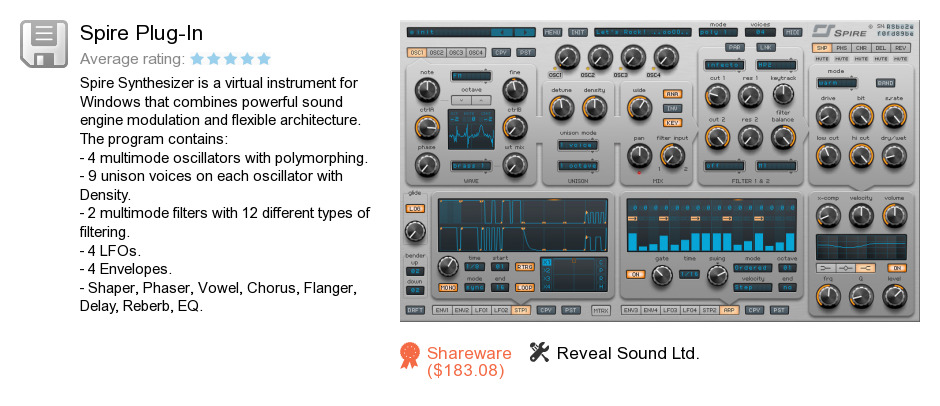
Task: Click the glide knob
Action: tap(414, 230)
